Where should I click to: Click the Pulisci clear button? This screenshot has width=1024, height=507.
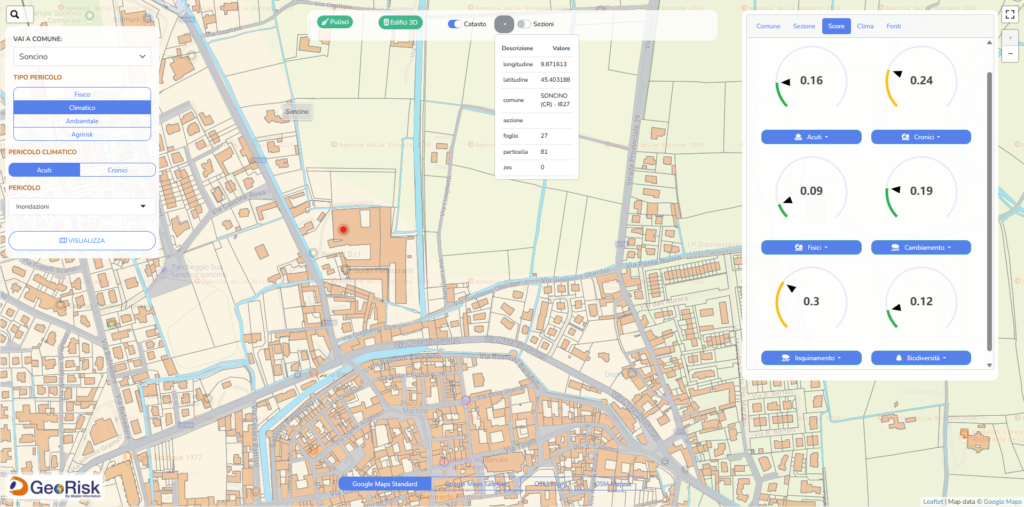click(335, 22)
